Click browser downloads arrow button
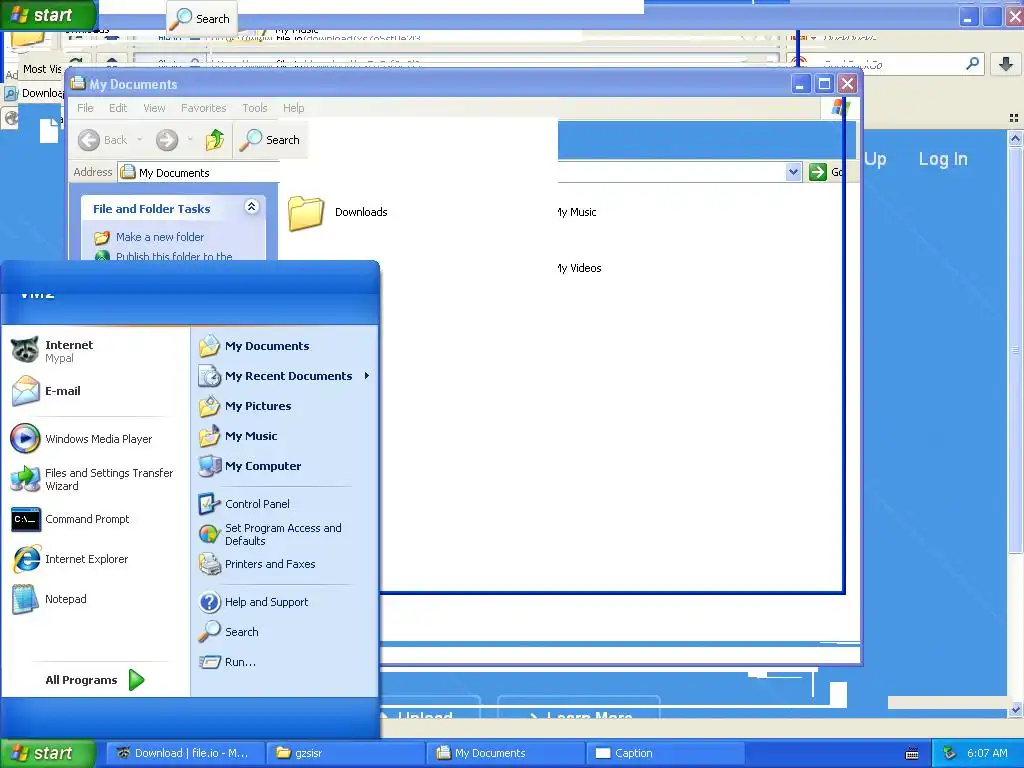Viewport: 1024px width, 768px height. click(1006, 64)
